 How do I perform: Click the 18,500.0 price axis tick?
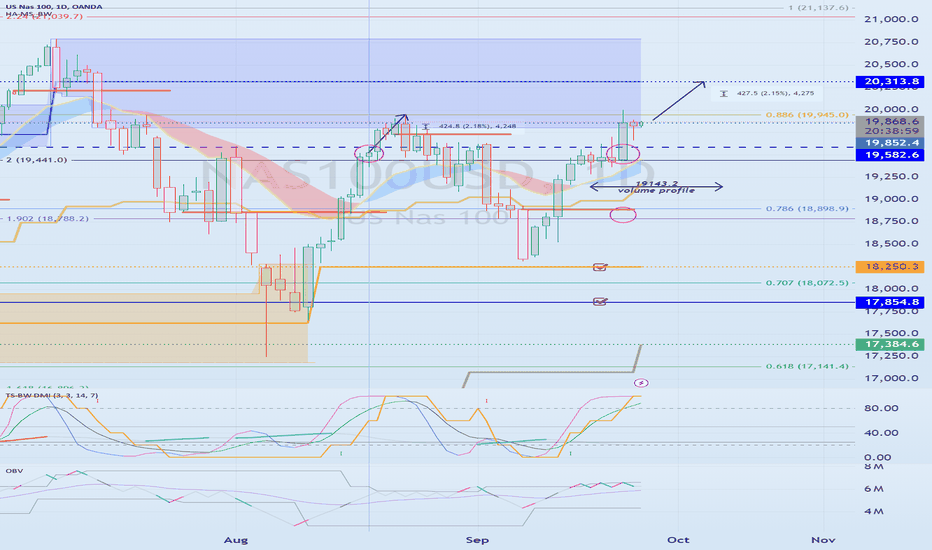click(x=891, y=243)
